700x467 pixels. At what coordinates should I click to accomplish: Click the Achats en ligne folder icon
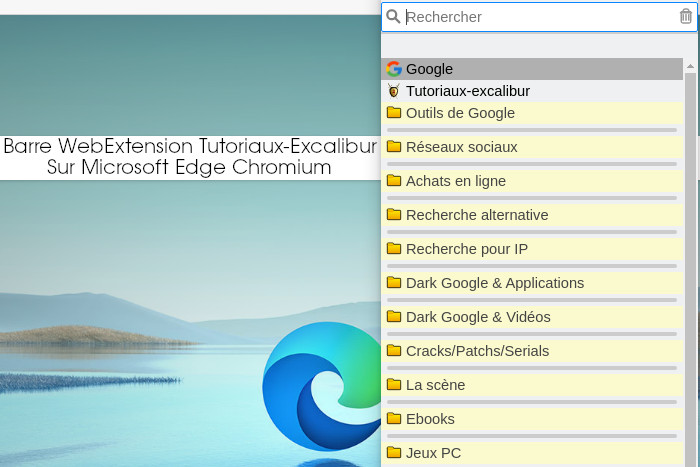click(394, 180)
